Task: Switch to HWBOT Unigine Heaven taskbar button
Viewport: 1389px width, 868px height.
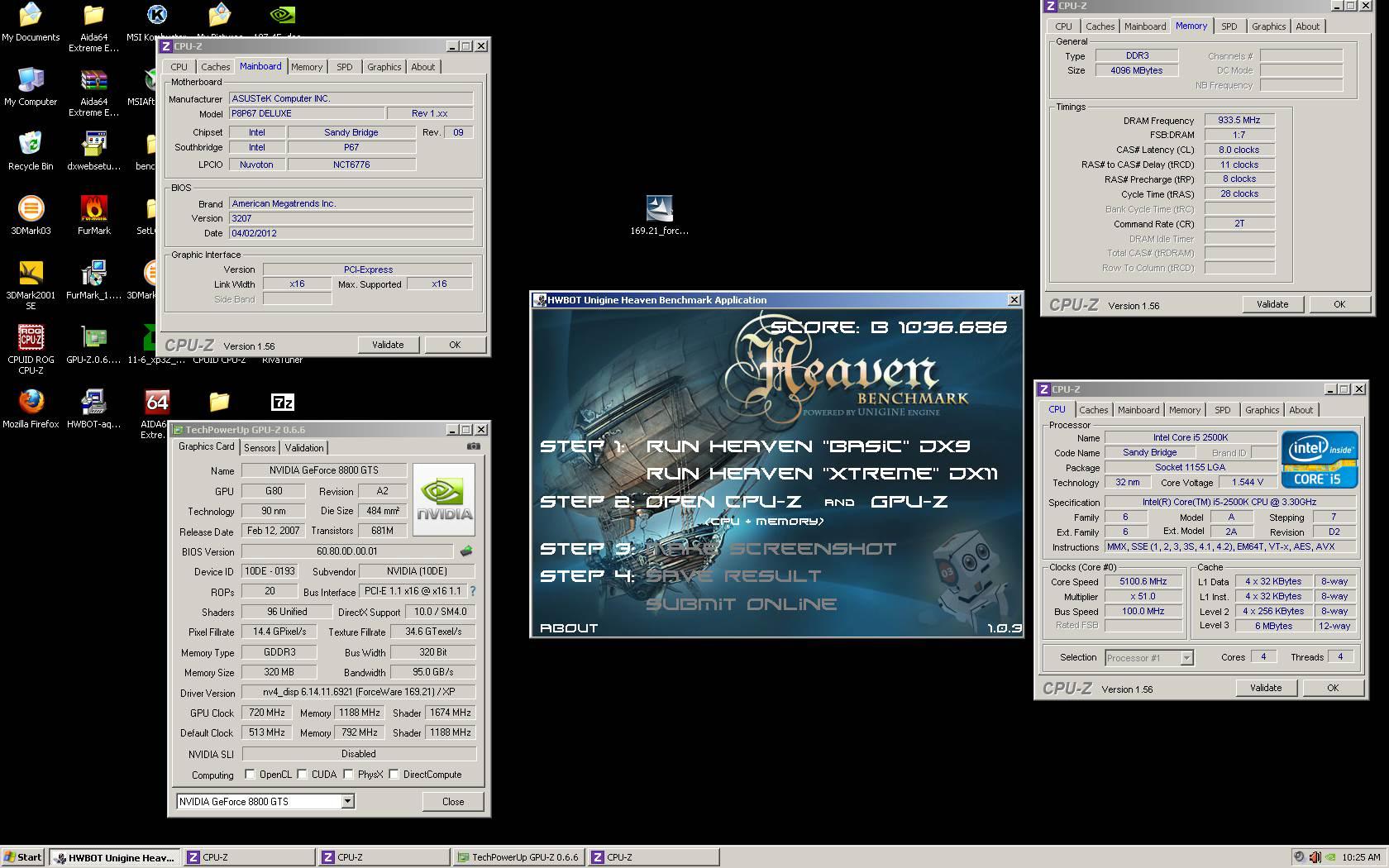Action: point(115,857)
